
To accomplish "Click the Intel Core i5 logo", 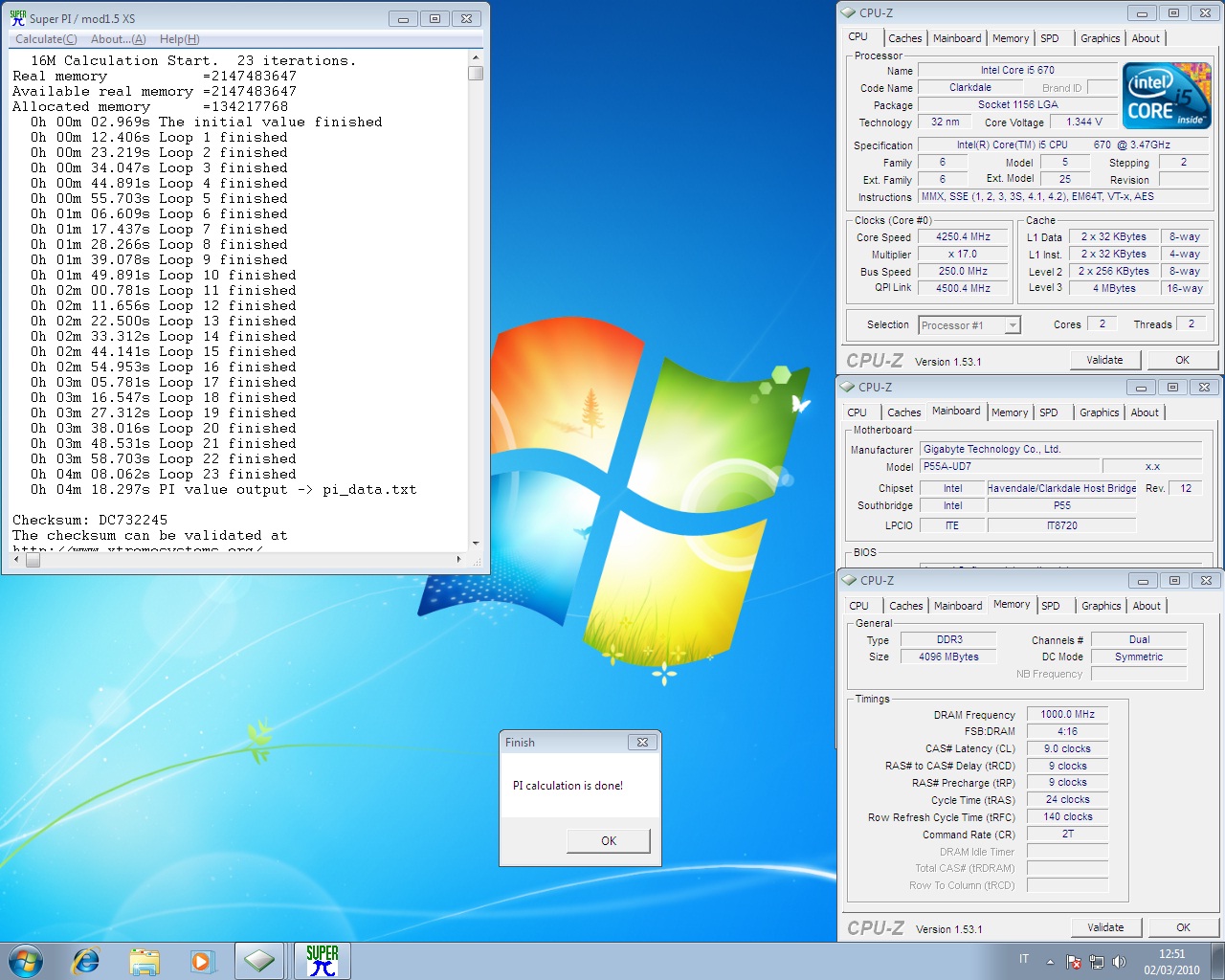I will tap(1167, 96).
